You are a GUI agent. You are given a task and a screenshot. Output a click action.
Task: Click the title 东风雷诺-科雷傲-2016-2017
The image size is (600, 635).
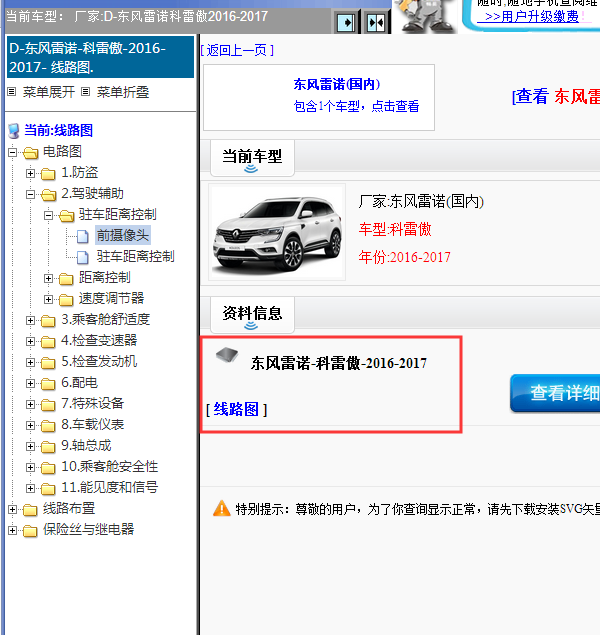click(x=338, y=363)
